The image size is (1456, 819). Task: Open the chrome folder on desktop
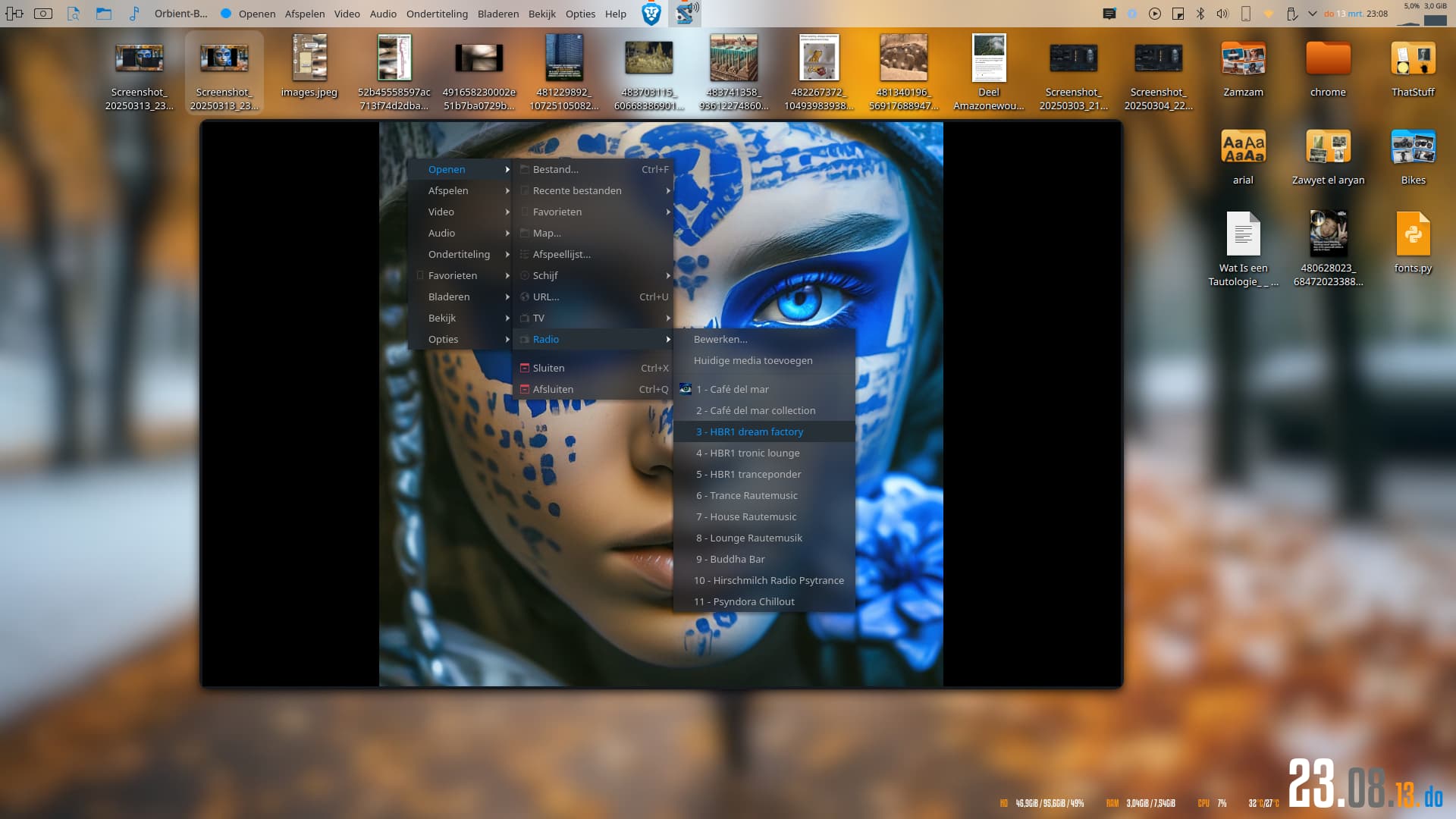click(1329, 69)
